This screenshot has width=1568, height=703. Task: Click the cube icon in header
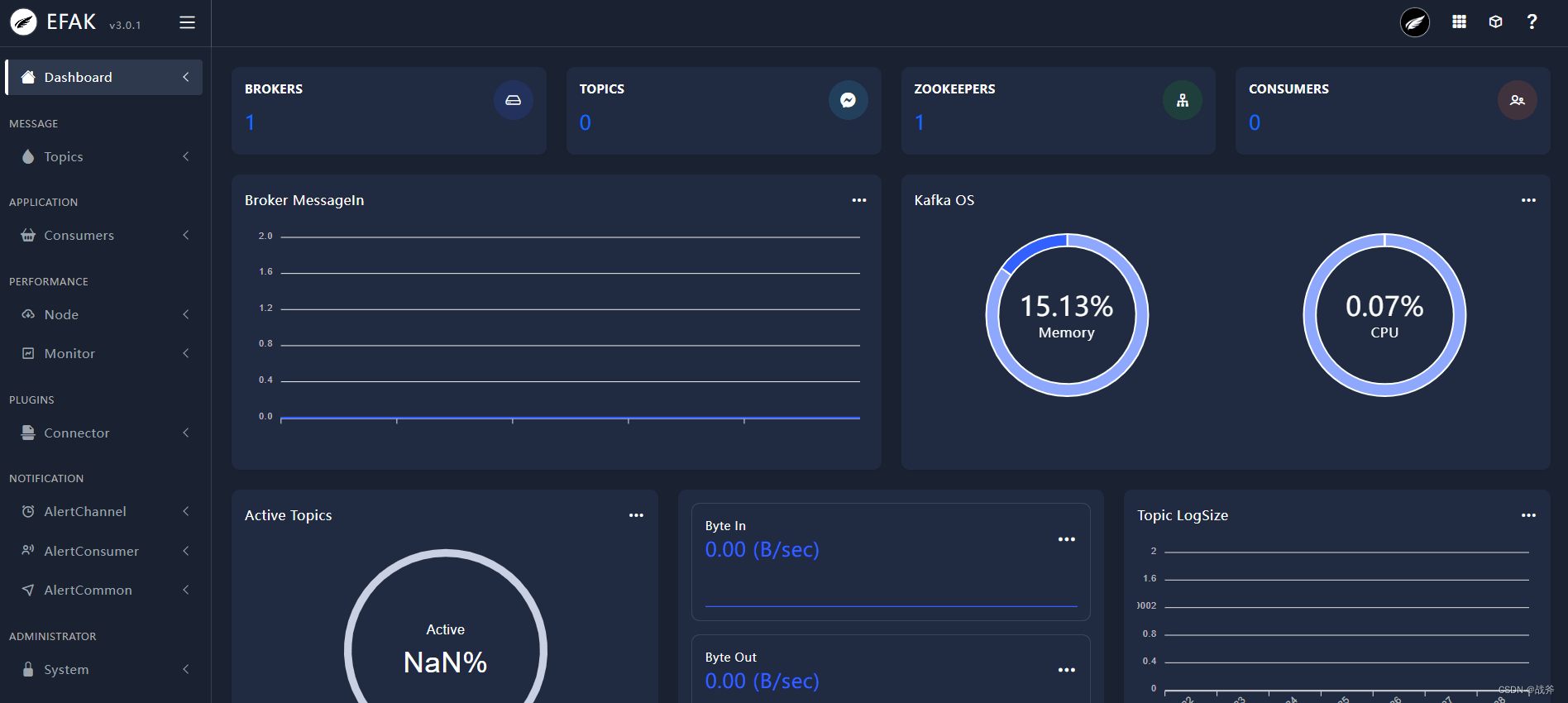click(x=1495, y=22)
